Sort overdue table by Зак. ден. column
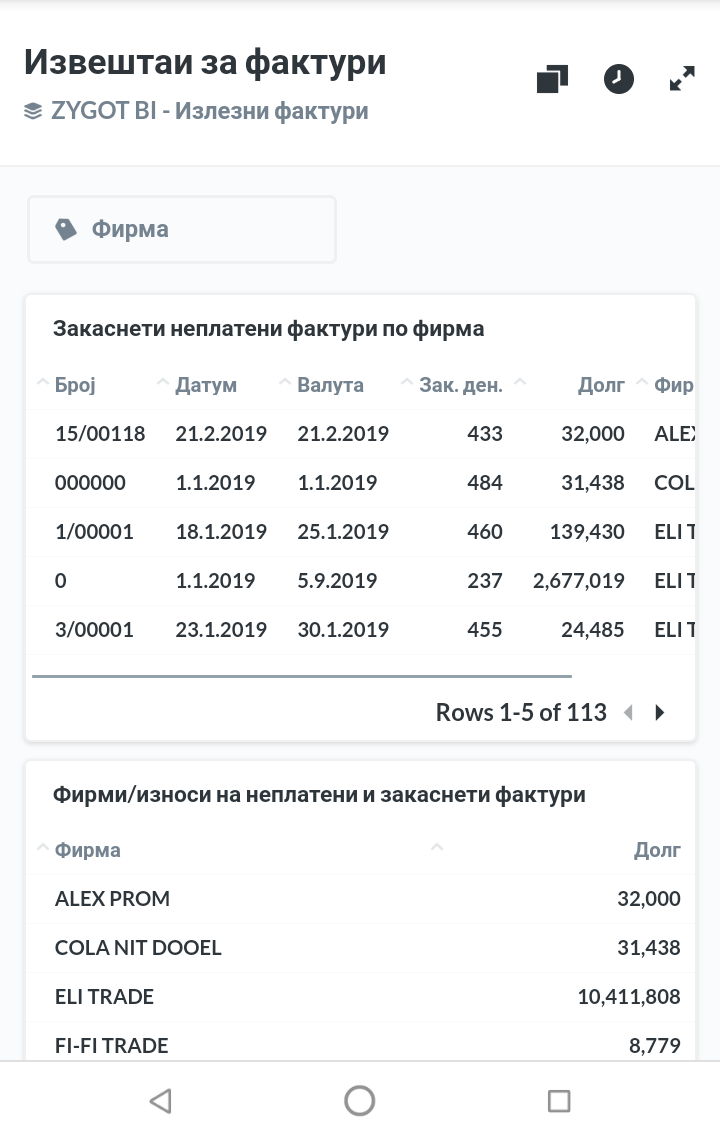Screen dimensions: 720x1142 pos(460,385)
